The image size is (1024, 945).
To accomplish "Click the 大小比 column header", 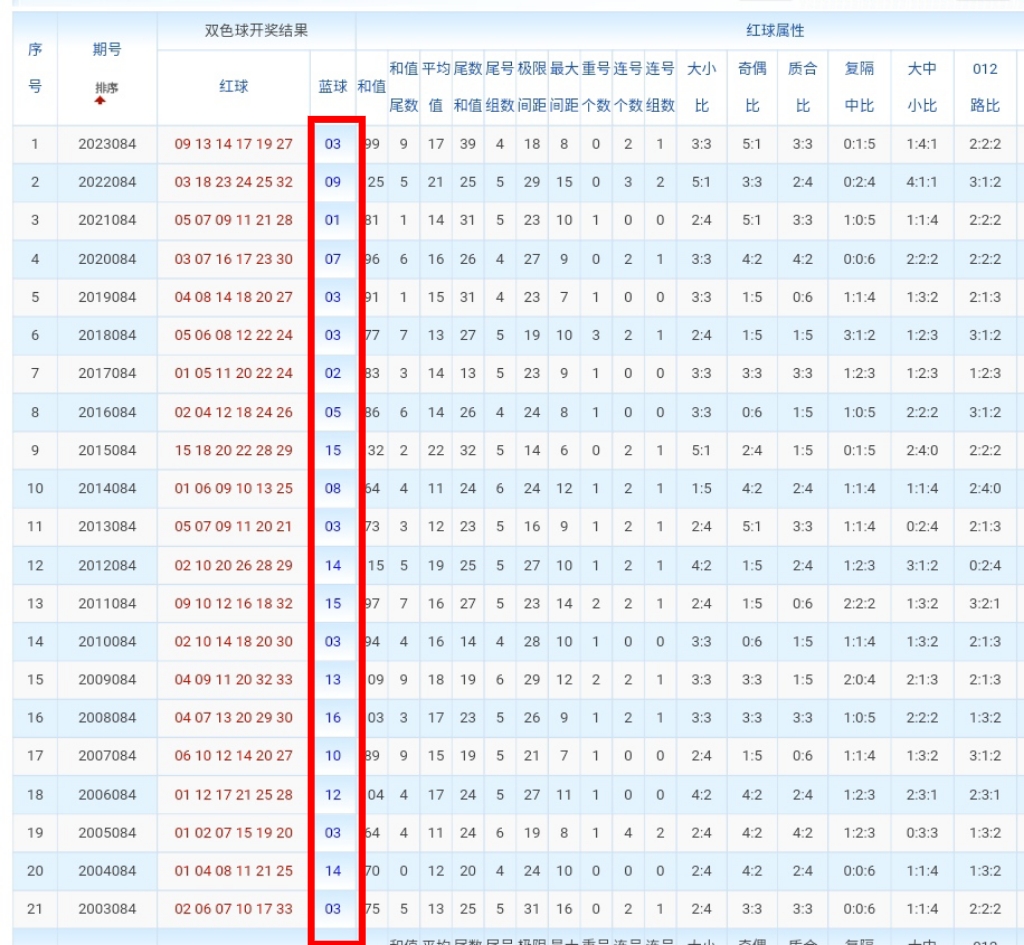I will (x=701, y=87).
